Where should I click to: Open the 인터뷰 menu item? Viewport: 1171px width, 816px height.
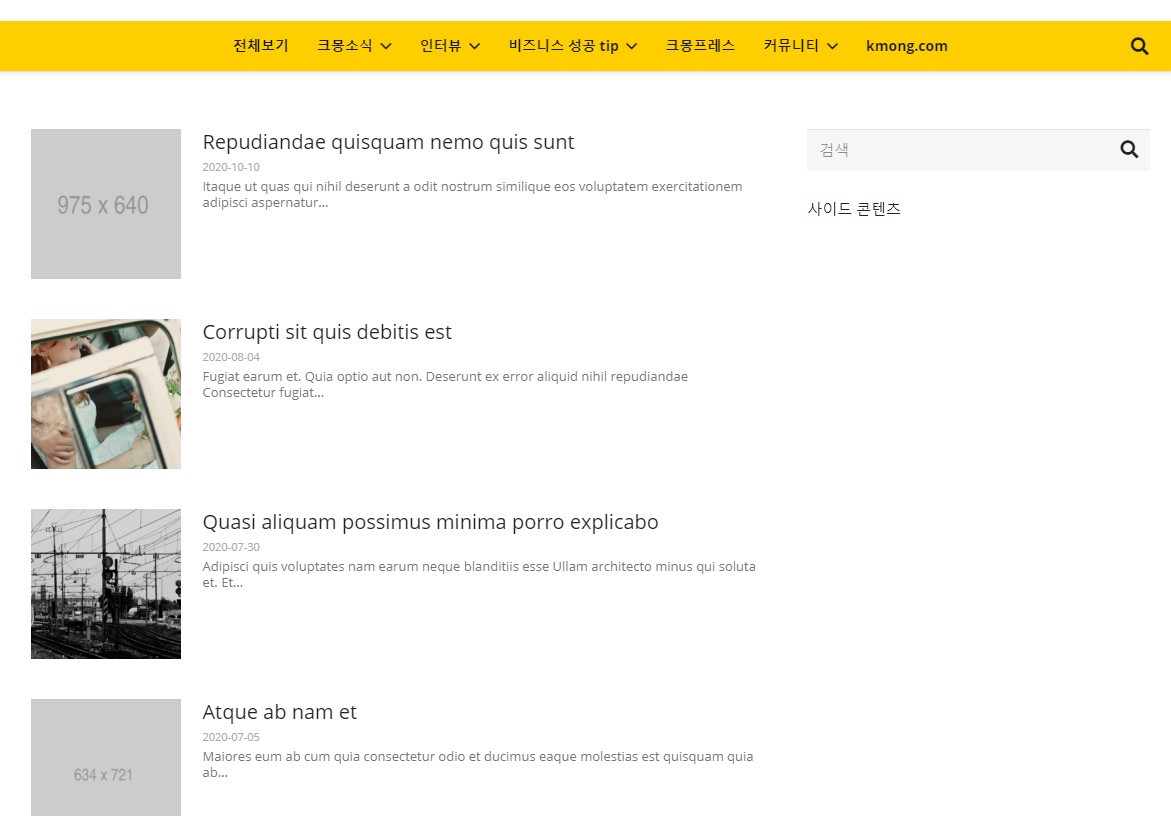441,46
